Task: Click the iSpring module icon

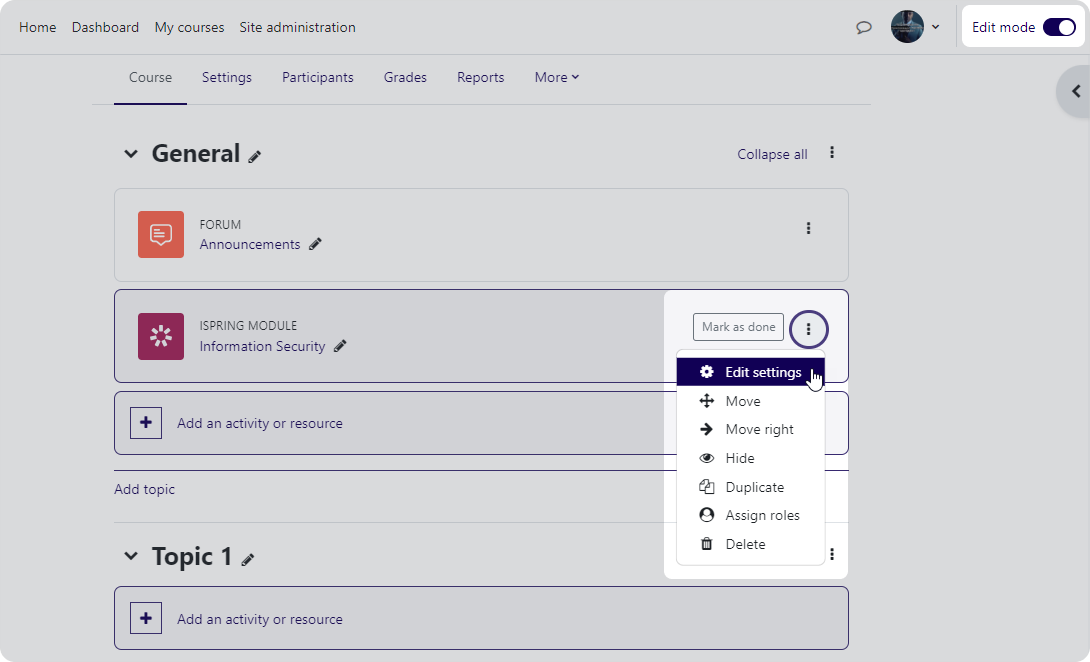Action: (x=161, y=337)
